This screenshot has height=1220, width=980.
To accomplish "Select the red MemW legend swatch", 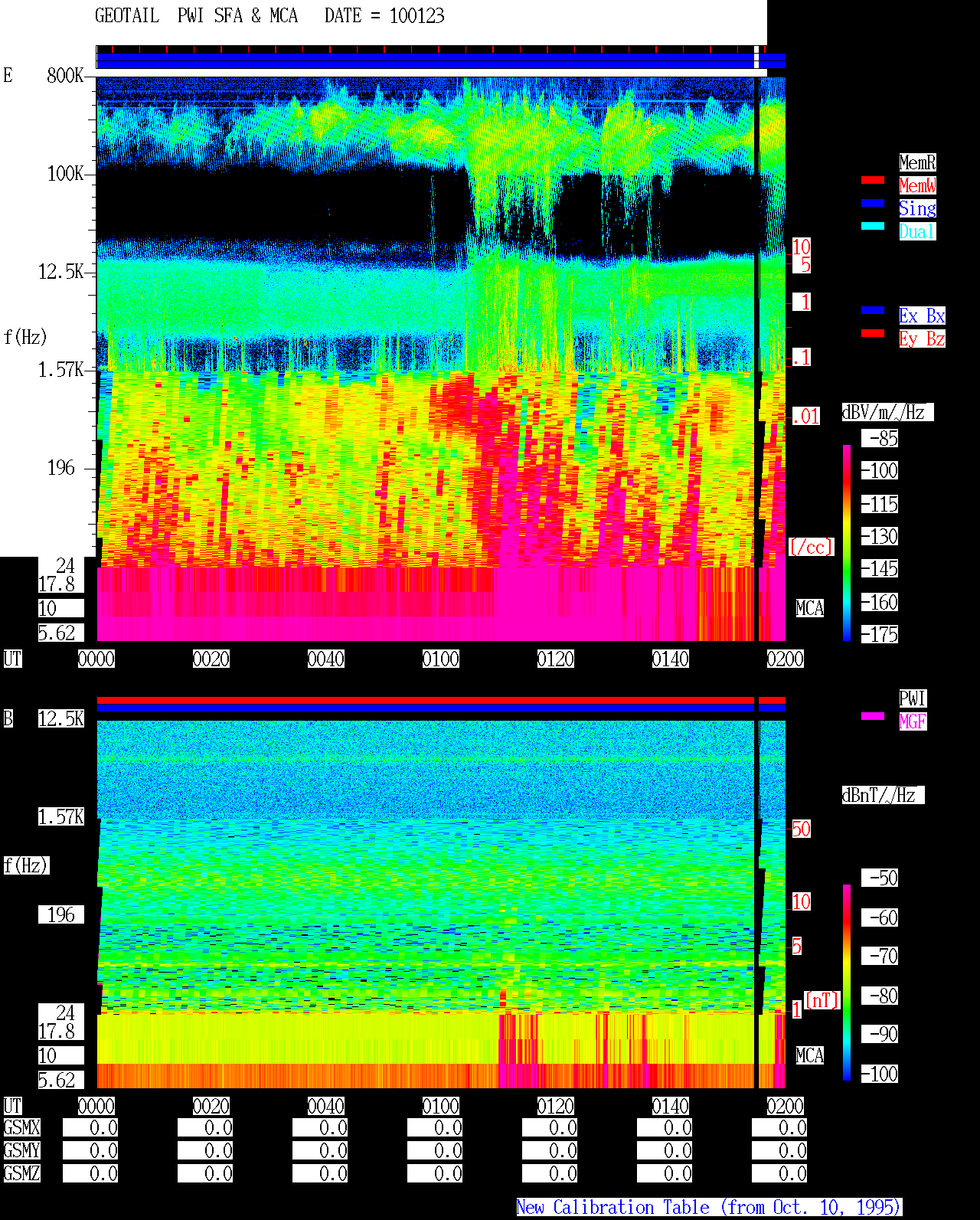I will pos(873,180).
